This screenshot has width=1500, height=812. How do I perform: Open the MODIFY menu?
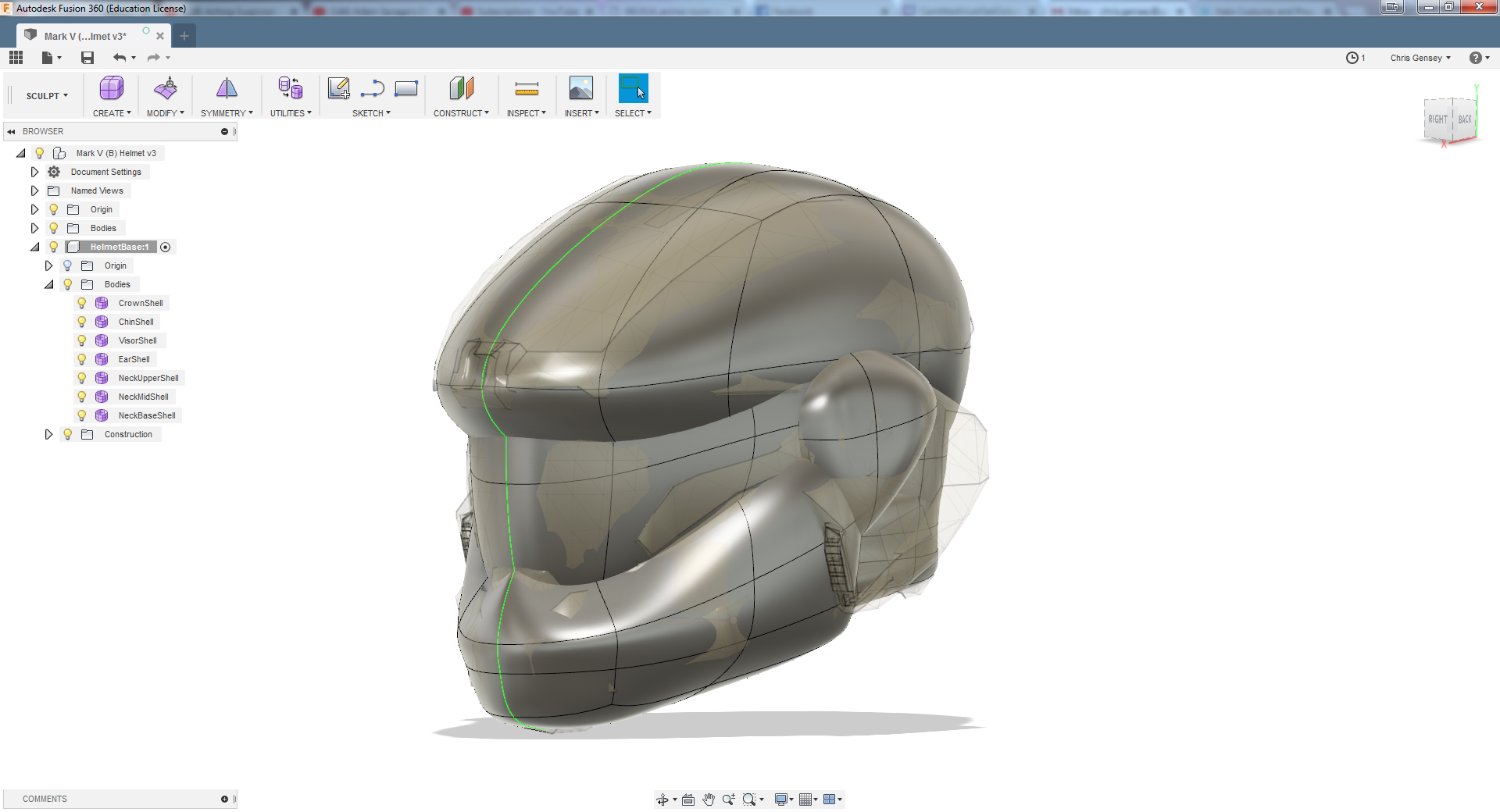coord(166,113)
